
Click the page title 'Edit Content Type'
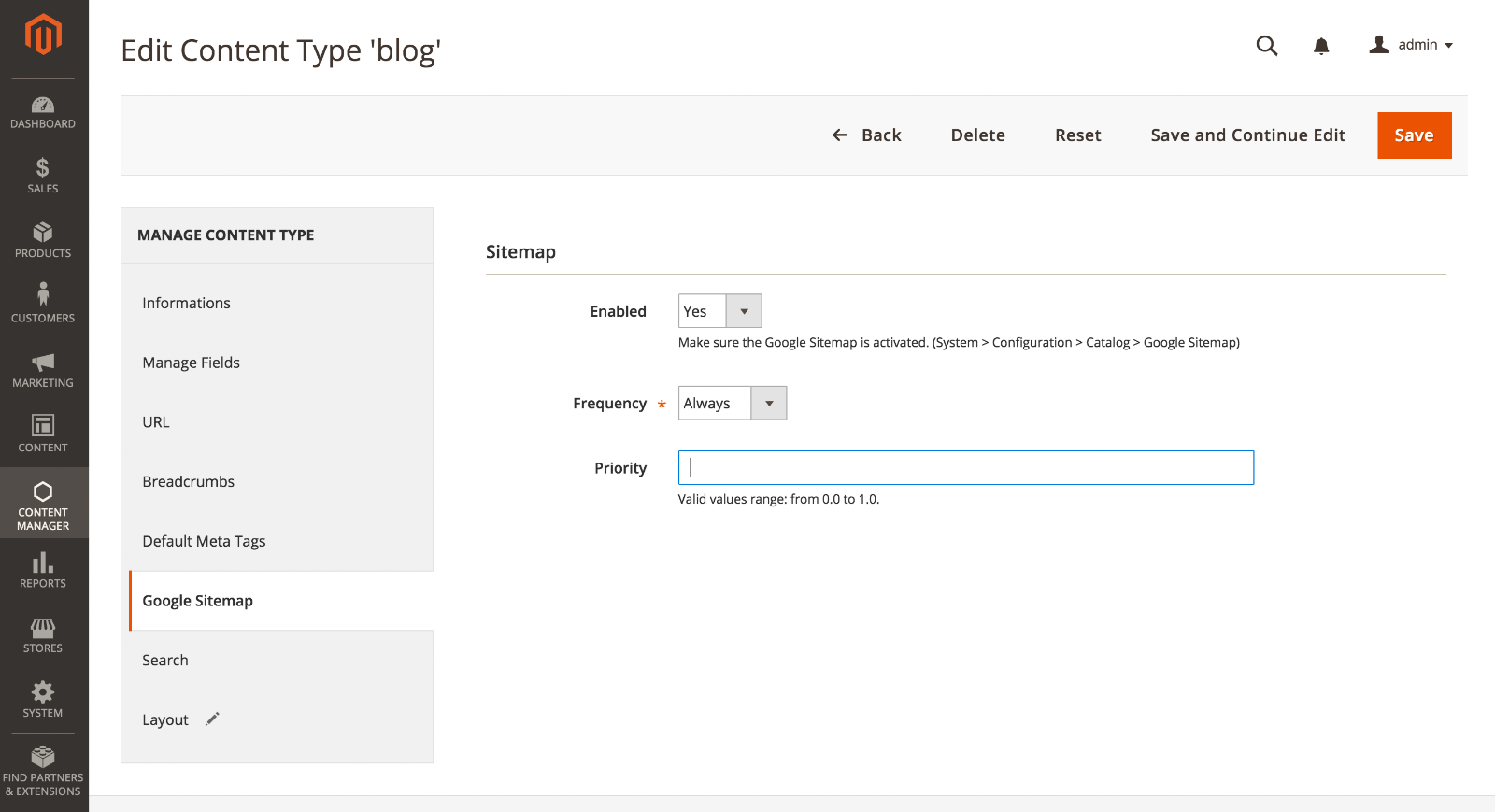281,50
